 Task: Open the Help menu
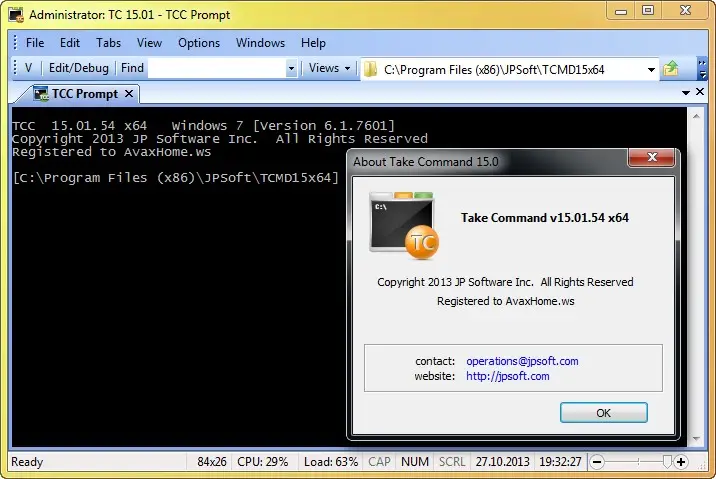pos(313,43)
